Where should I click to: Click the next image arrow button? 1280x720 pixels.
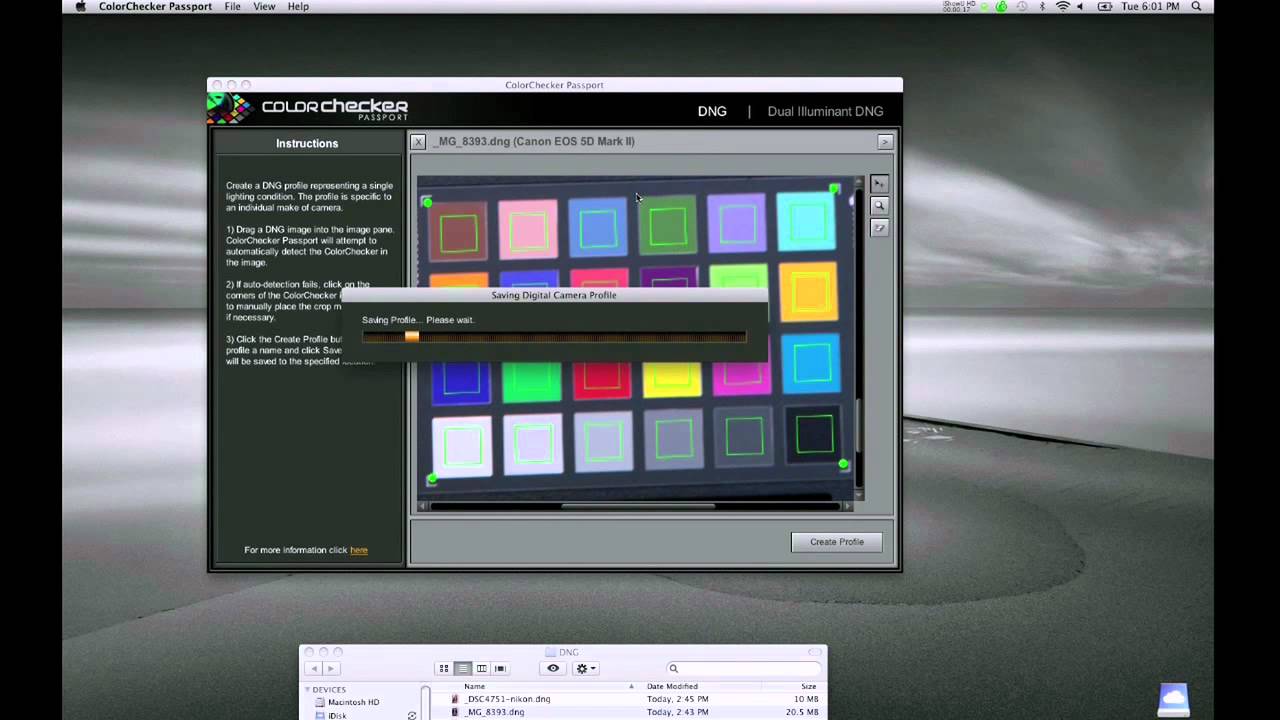pos(885,142)
